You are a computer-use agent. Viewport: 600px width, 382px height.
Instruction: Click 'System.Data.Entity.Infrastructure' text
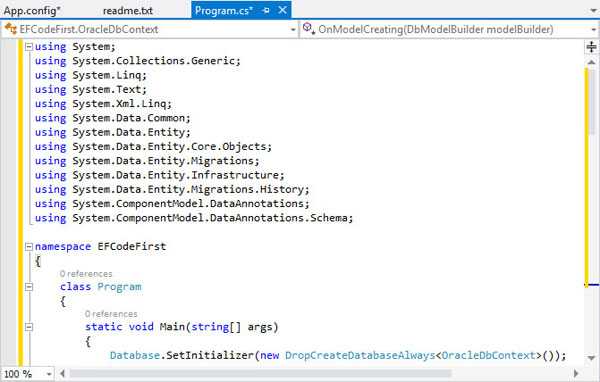coord(176,175)
